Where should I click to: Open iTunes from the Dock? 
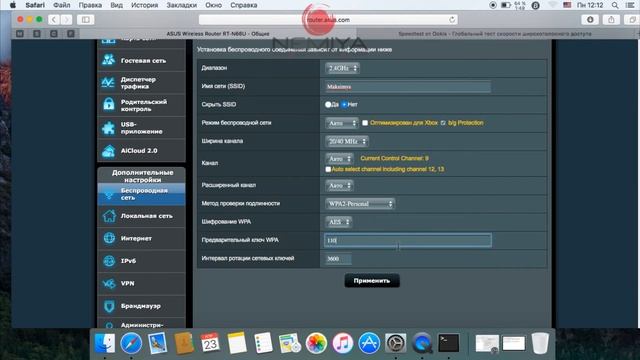(x=342, y=343)
